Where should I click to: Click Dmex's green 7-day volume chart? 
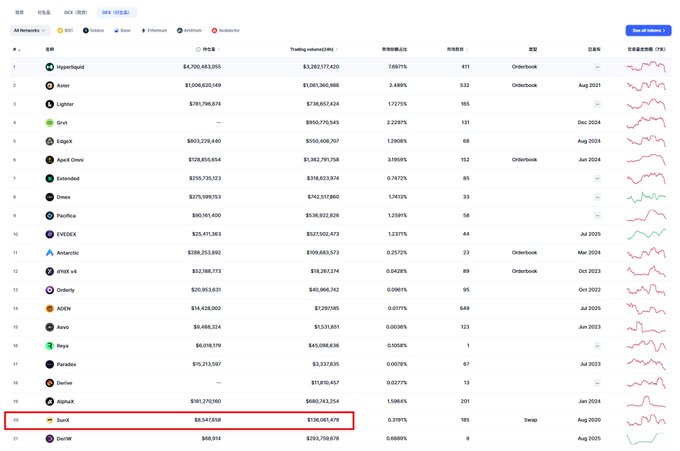[646, 197]
